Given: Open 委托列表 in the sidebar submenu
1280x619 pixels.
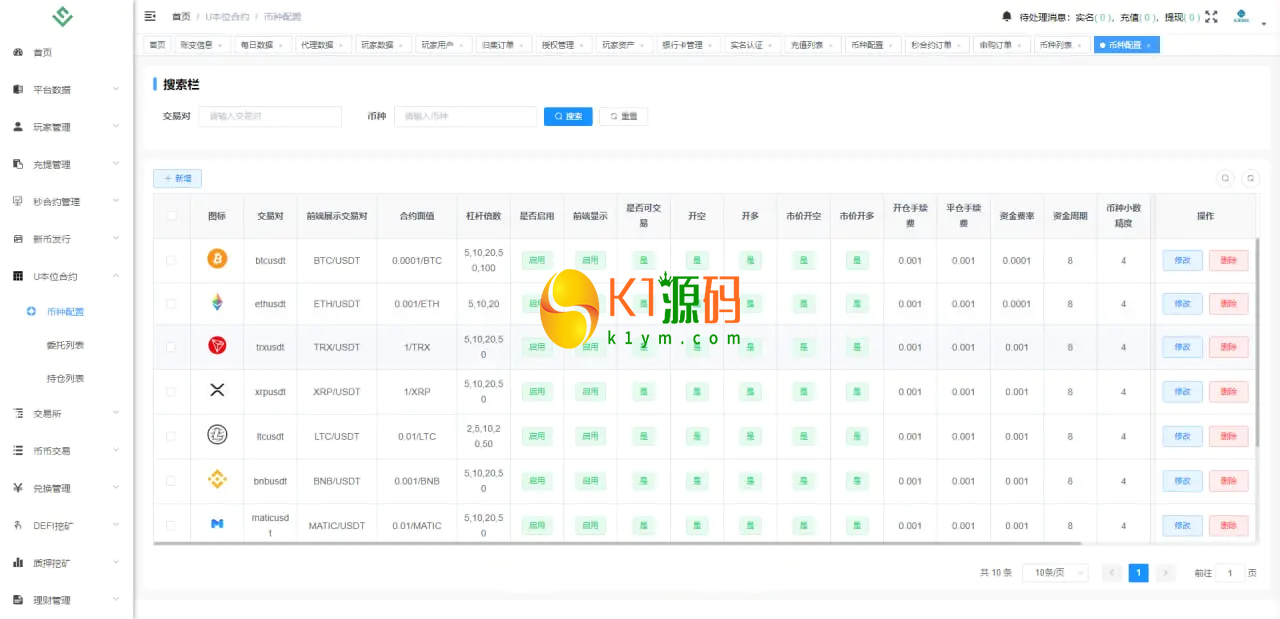Looking at the screenshot, I should click(x=65, y=345).
